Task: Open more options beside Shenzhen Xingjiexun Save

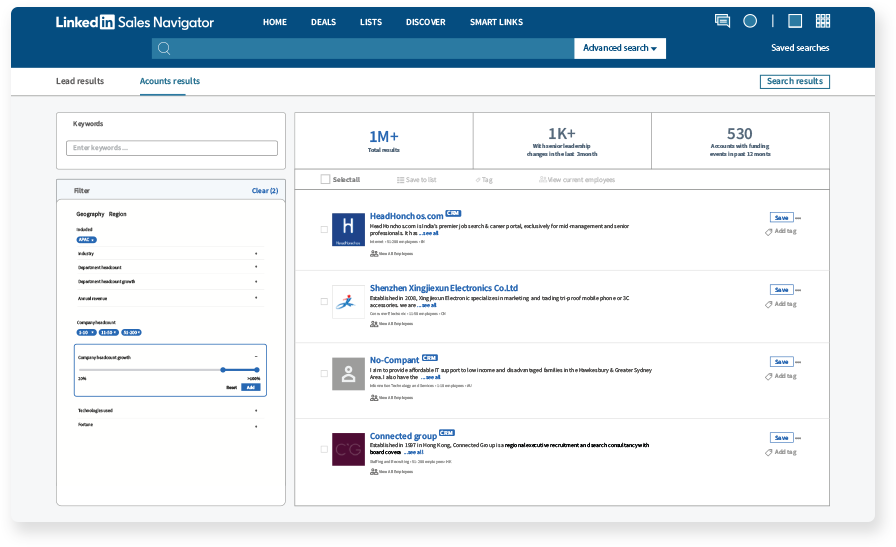Action: click(x=798, y=290)
